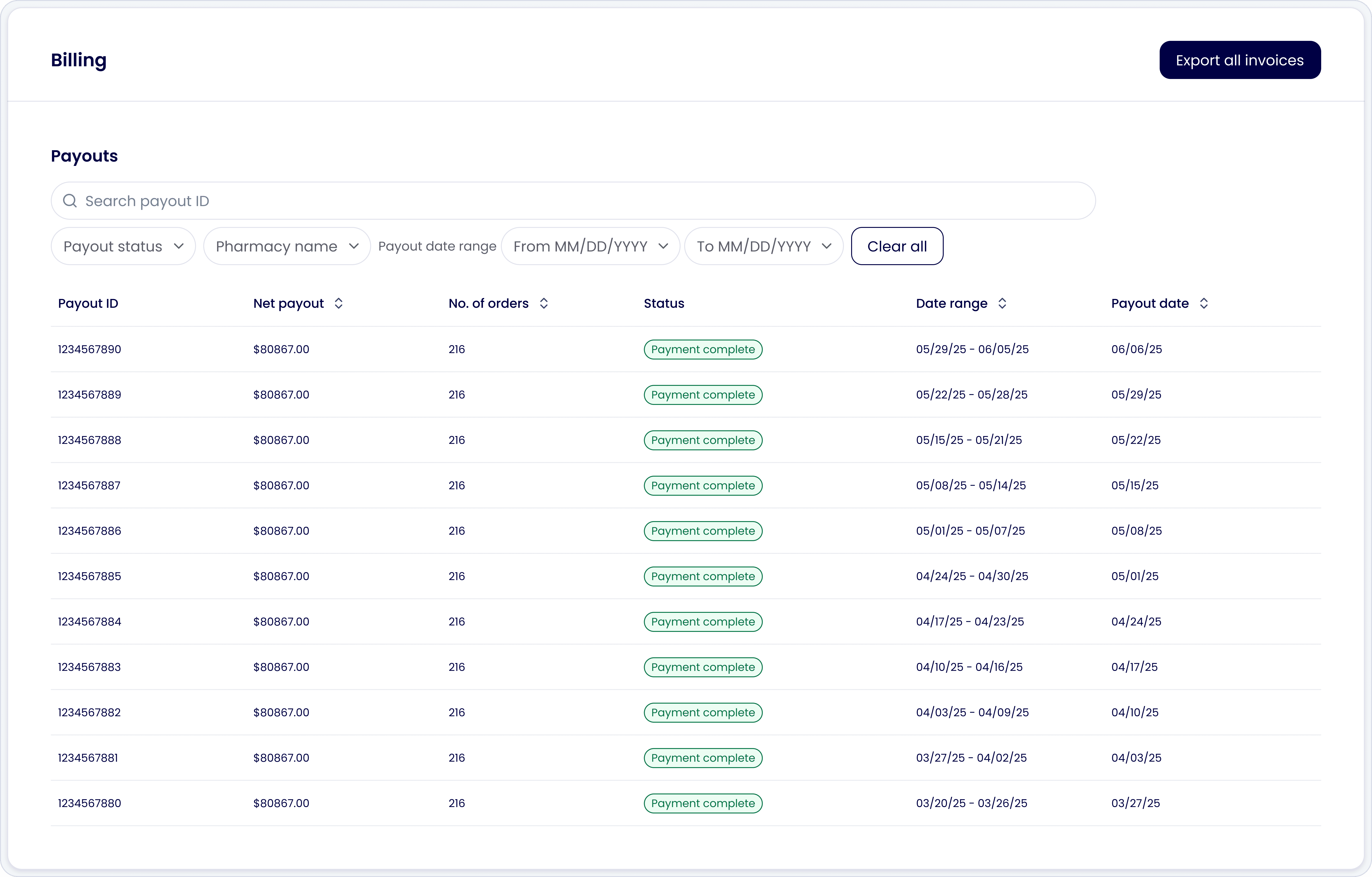Click Payment complete badge for payout 1234567885
Viewport: 1372px width, 877px height.
703,576
